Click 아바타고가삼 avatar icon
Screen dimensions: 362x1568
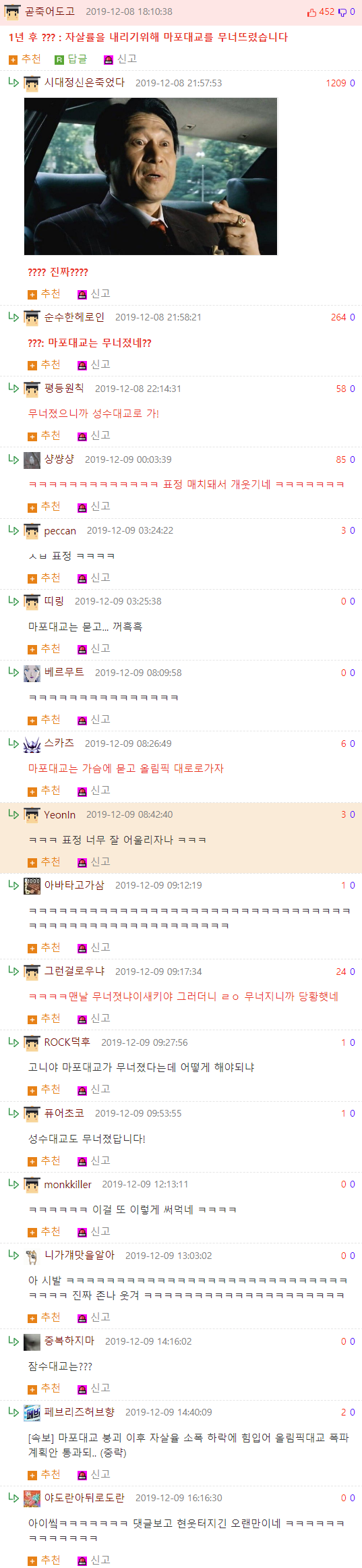pyautogui.click(x=32, y=886)
